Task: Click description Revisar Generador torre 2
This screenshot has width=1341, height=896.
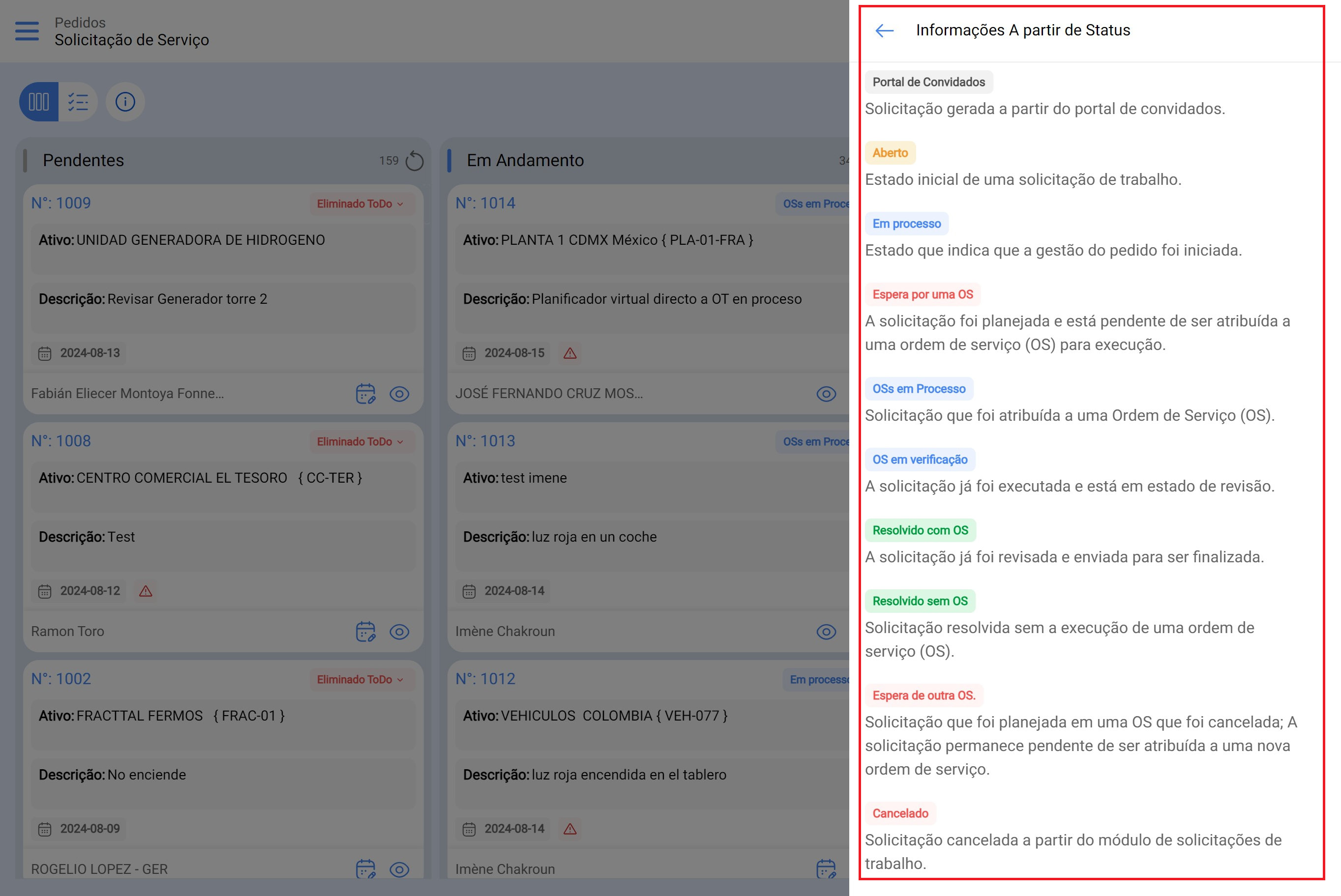Action: pos(187,299)
